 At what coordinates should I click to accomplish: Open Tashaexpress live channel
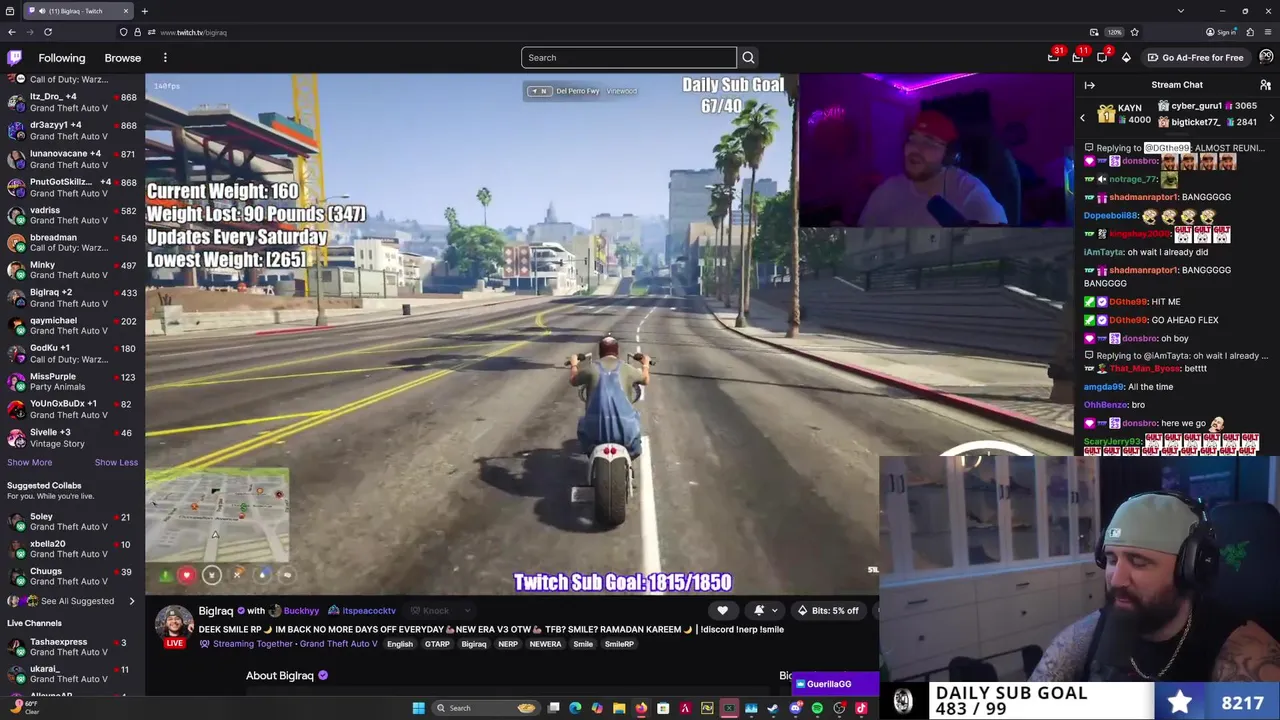click(x=72, y=646)
